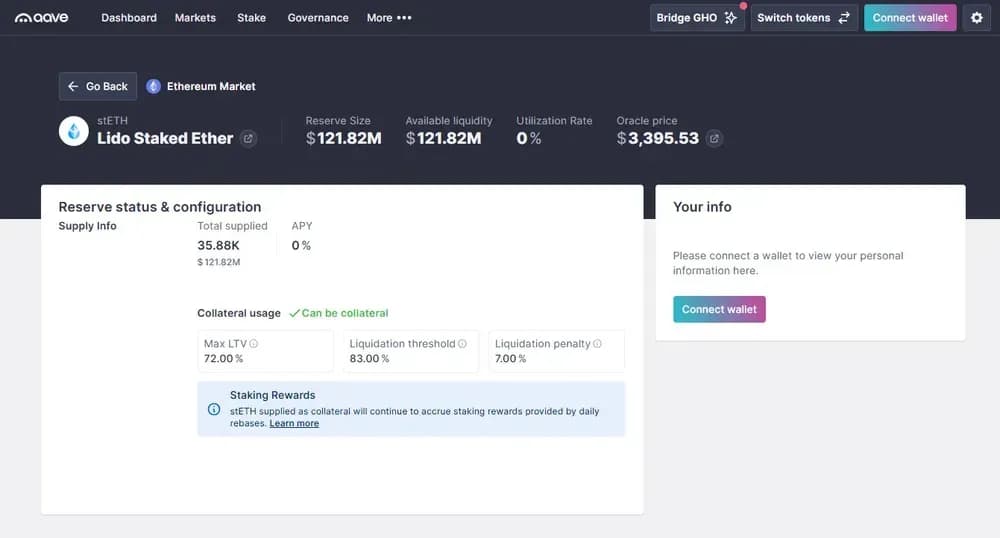The image size is (1000, 538).
Task: Open the oracle price external link icon
Action: [714, 139]
